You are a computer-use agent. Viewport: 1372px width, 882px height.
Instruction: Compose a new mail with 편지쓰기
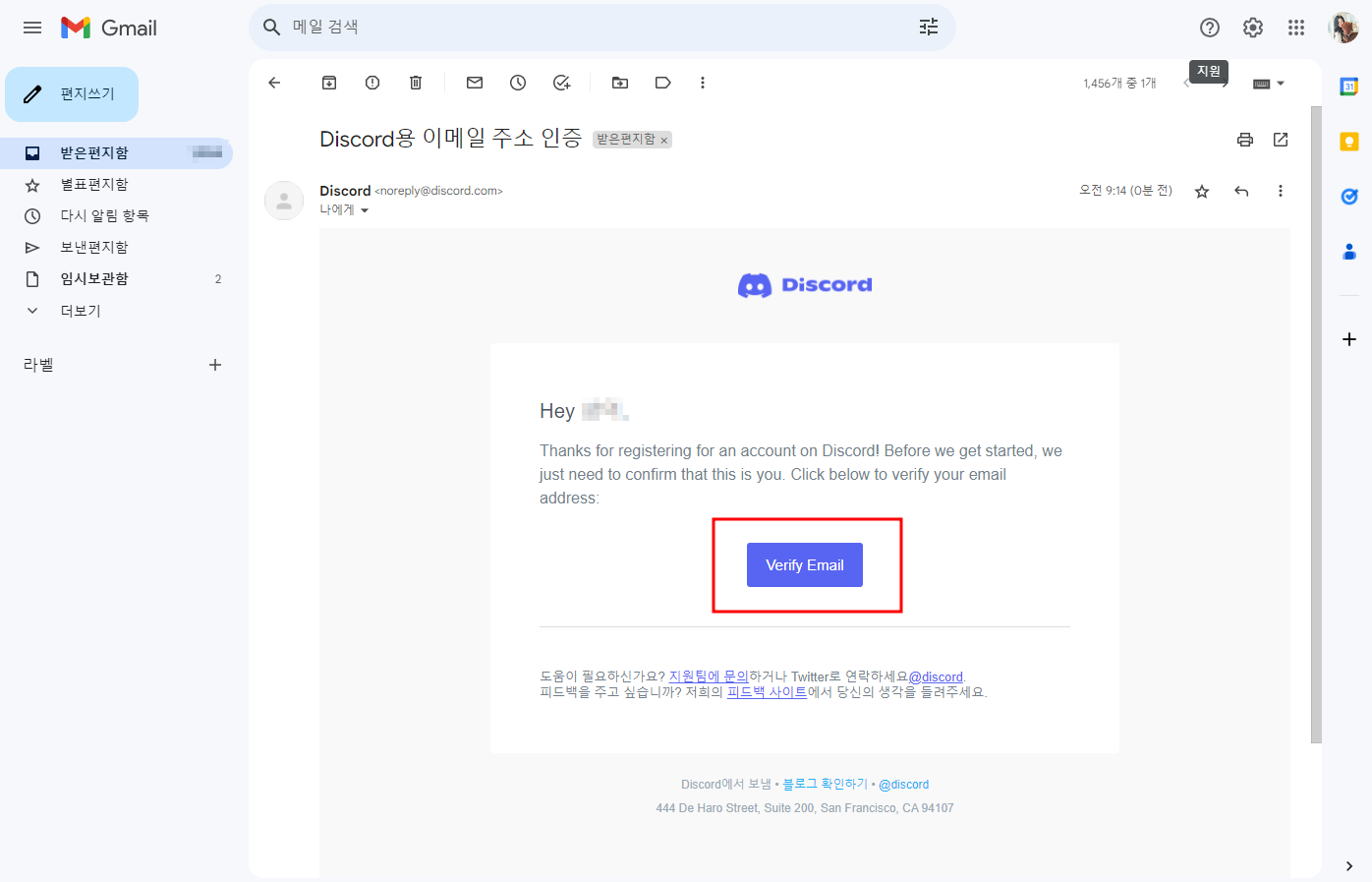[72, 94]
